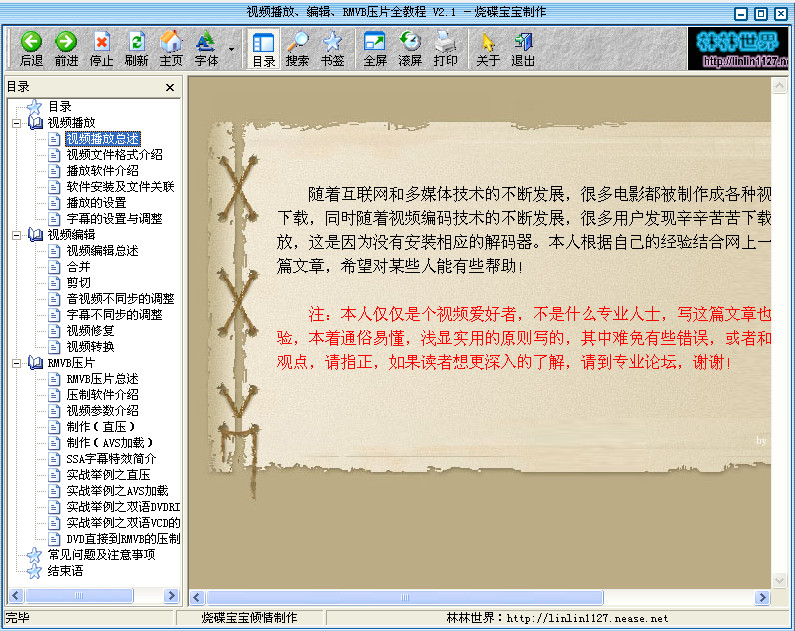Collapse the 视频播放 tree node

tap(16, 123)
